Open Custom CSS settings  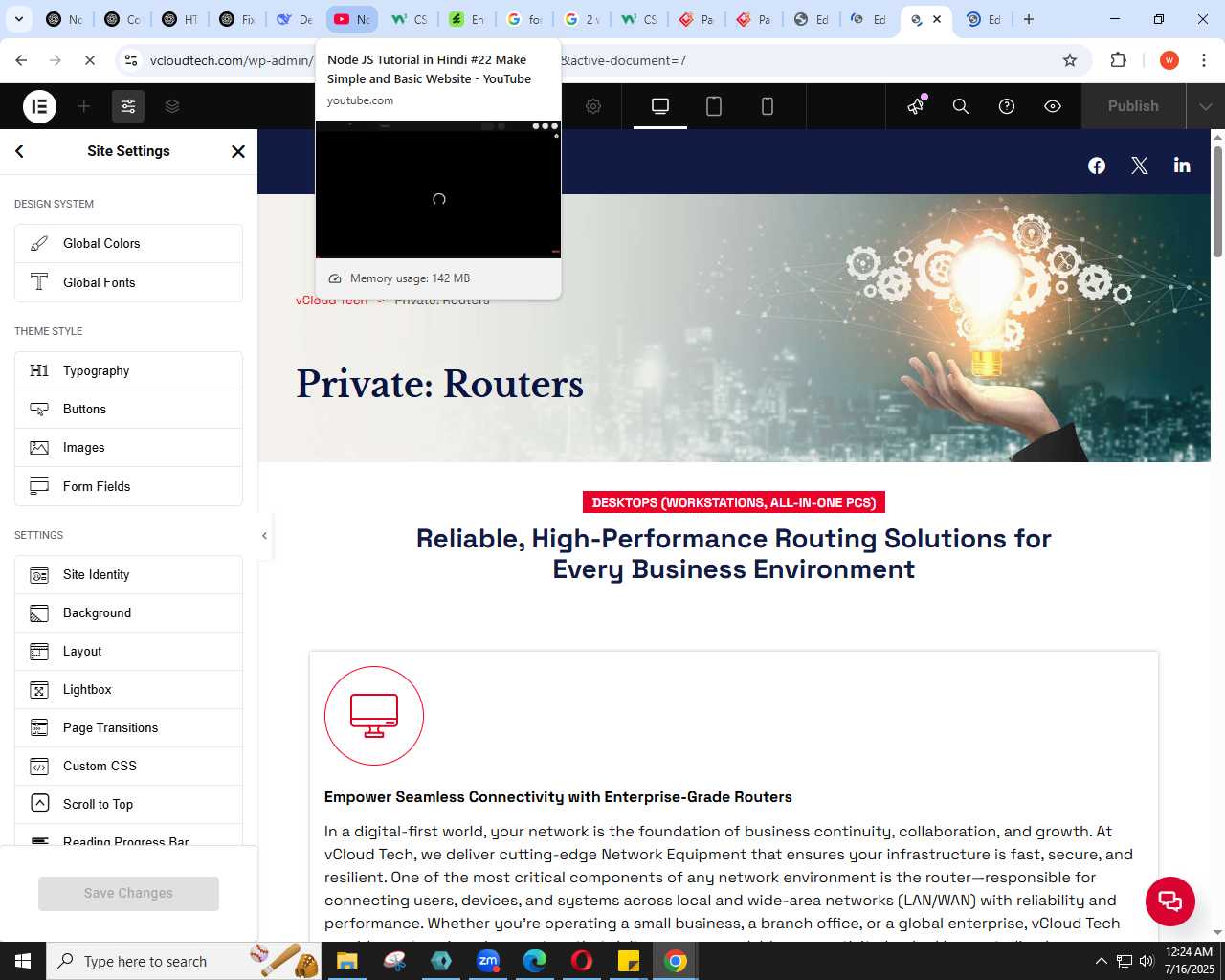(128, 767)
